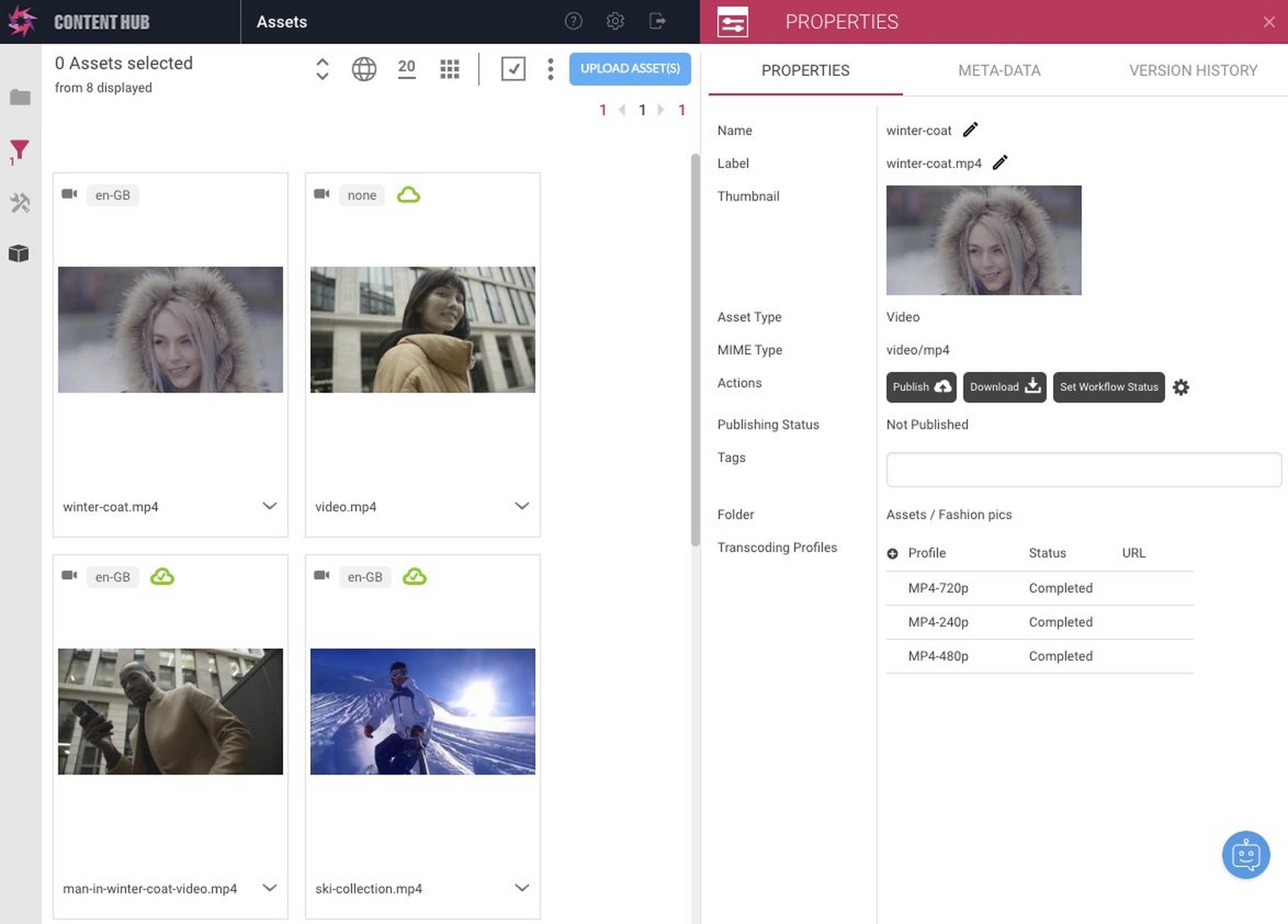Screen dimensions: 1288x924
Task: Go to previous page arrow
Action: 622,110
